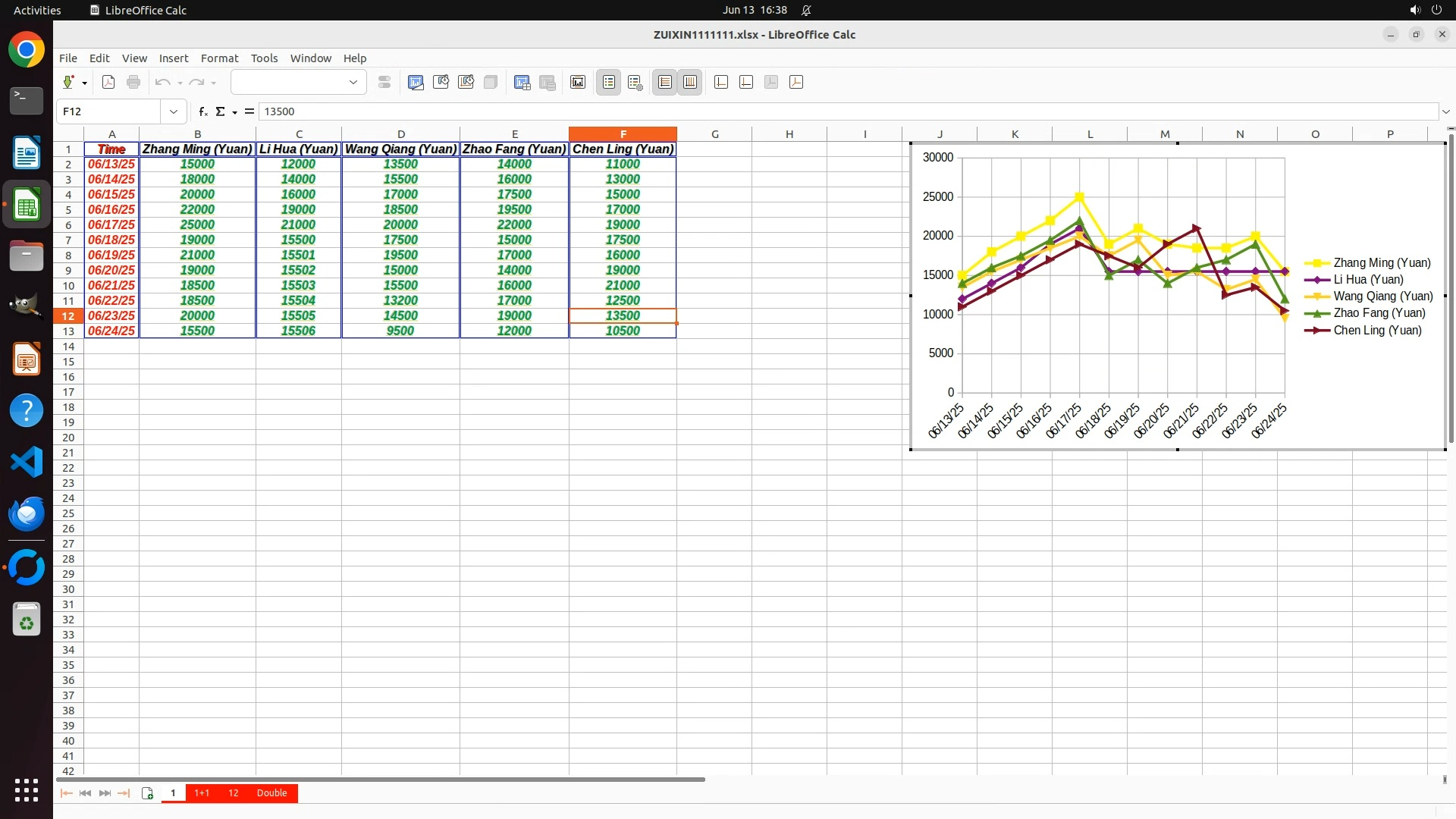Click the formula input line
Viewport: 1456px width, 819px height.
(834, 111)
